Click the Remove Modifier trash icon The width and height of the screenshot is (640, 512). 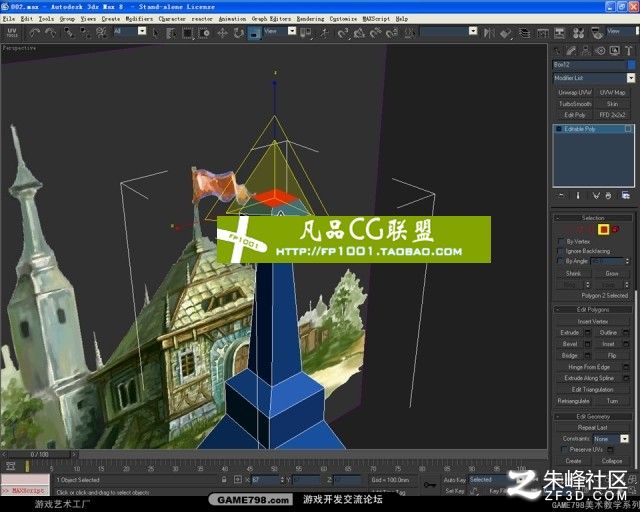[609, 196]
